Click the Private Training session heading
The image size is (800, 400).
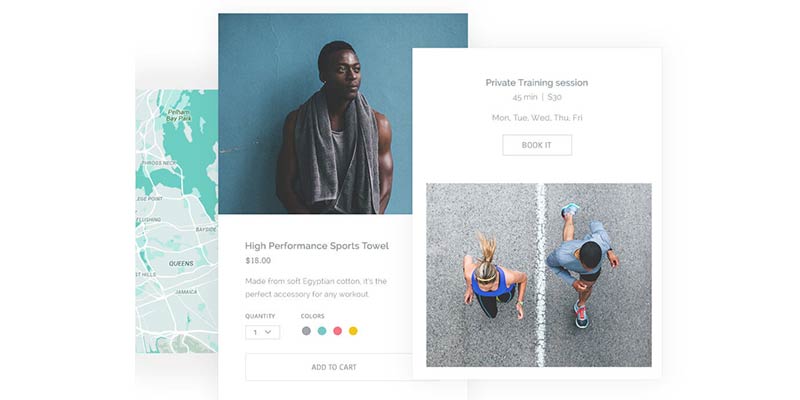click(537, 83)
